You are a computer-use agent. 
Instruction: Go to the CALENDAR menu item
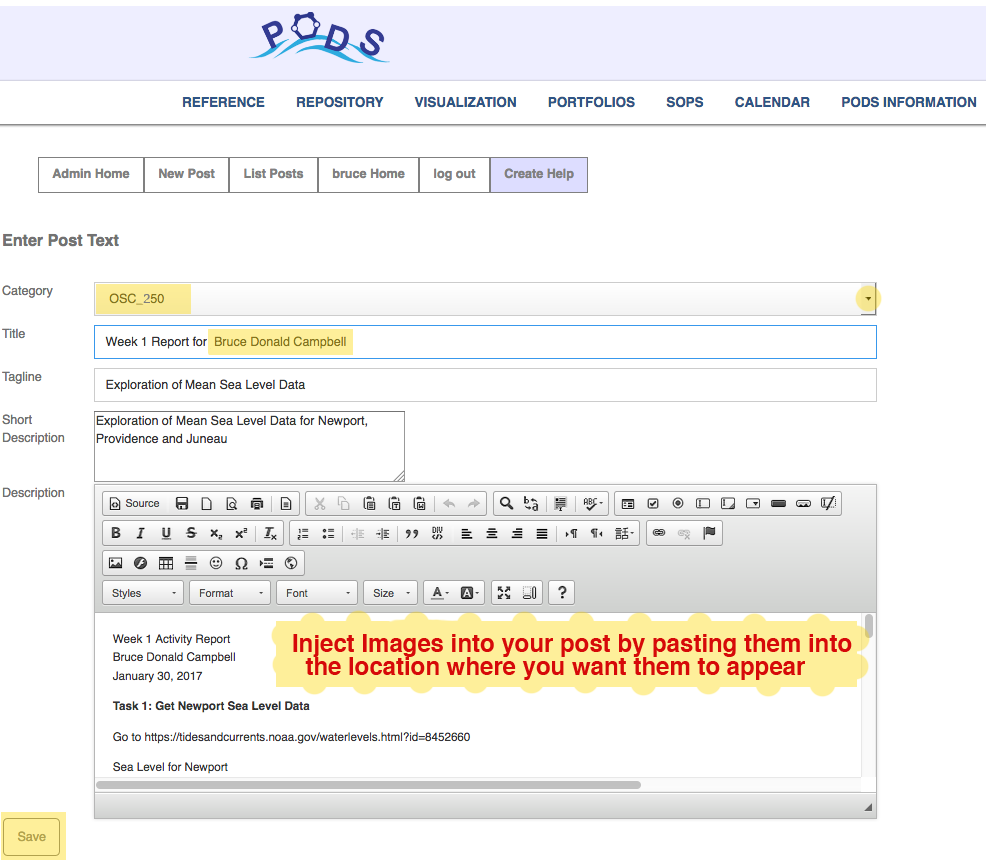tap(771, 102)
